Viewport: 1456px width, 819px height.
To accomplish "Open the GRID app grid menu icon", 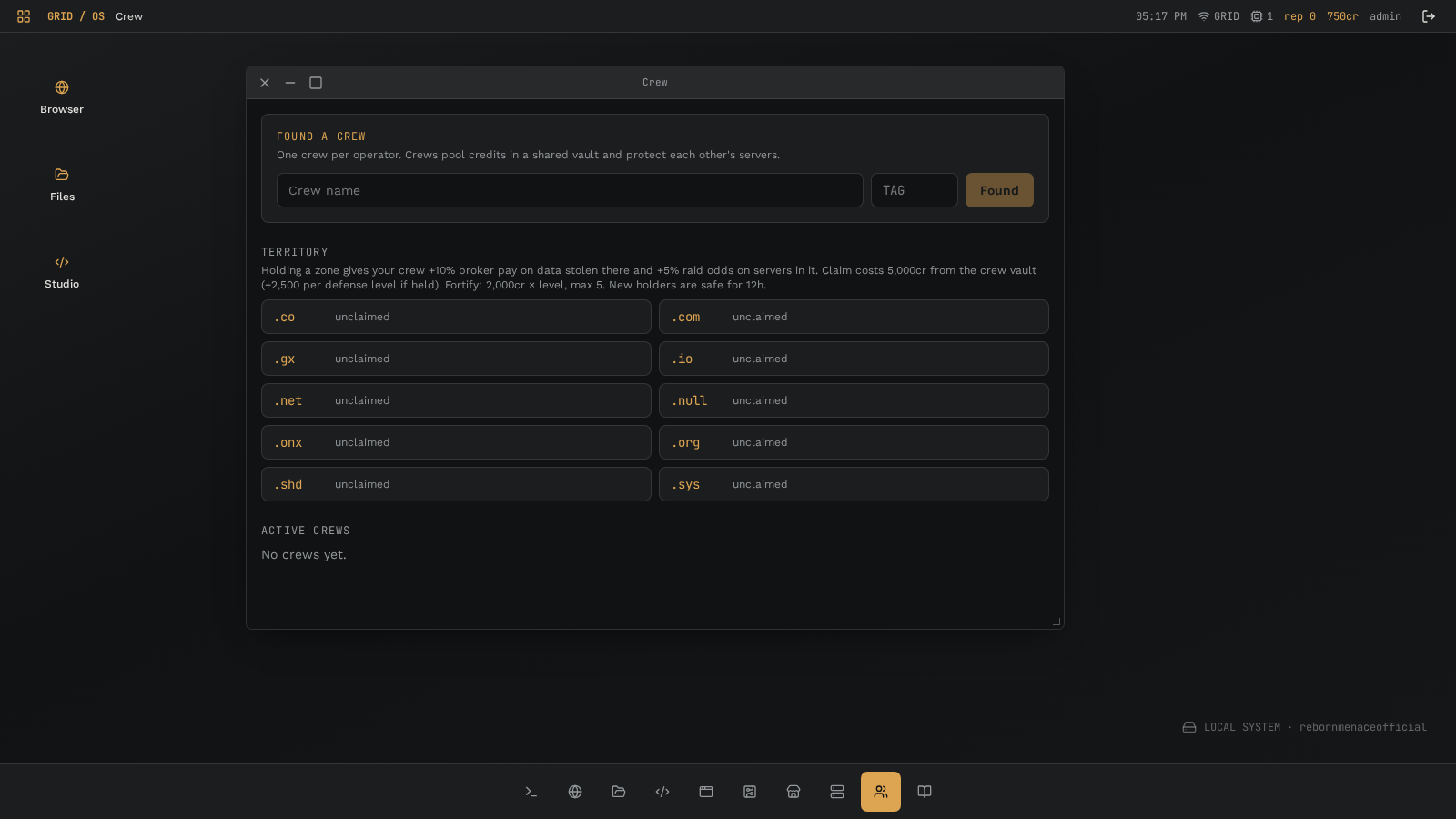I will coord(24,16).
